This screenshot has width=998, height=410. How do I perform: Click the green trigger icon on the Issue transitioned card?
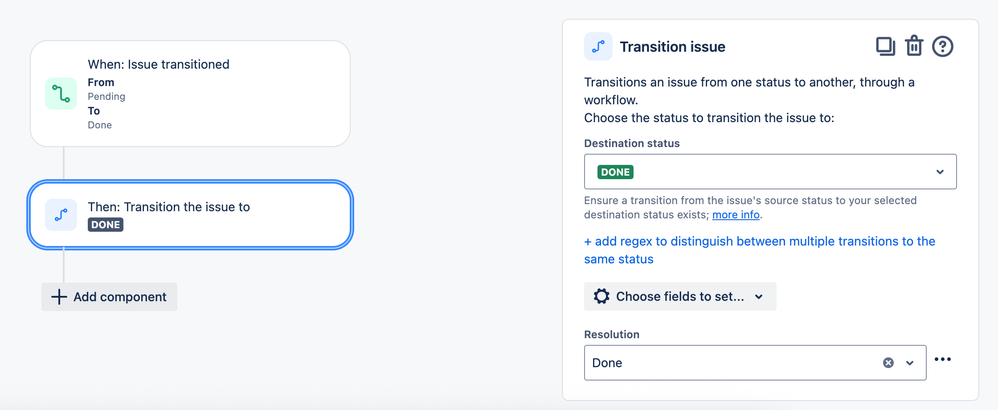point(61,94)
